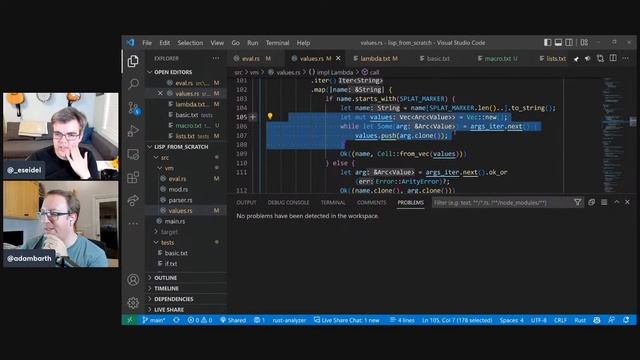Close the bottom panel
The height and width of the screenshot is (360, 640).
[628, 202]
